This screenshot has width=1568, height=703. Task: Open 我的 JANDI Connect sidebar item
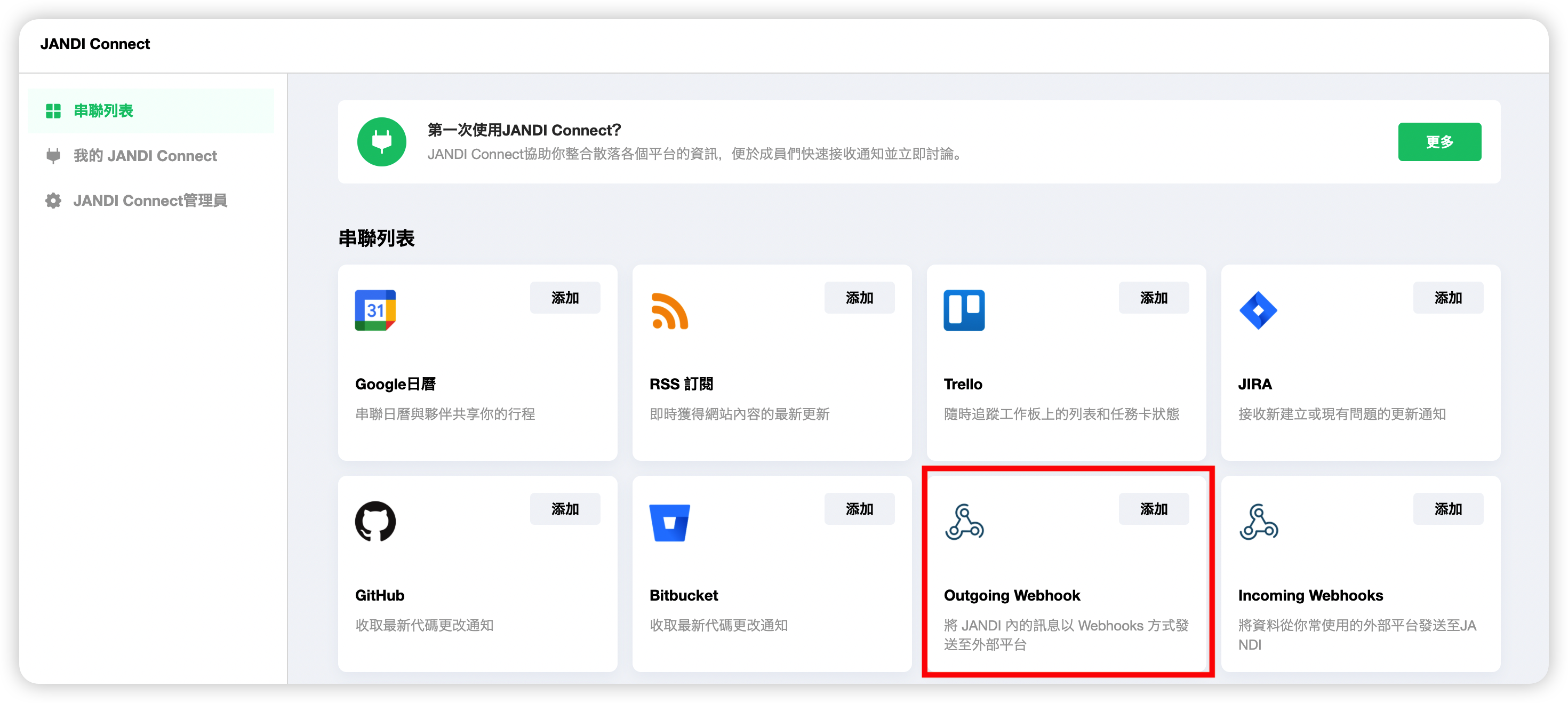click(x=145, y=156)
